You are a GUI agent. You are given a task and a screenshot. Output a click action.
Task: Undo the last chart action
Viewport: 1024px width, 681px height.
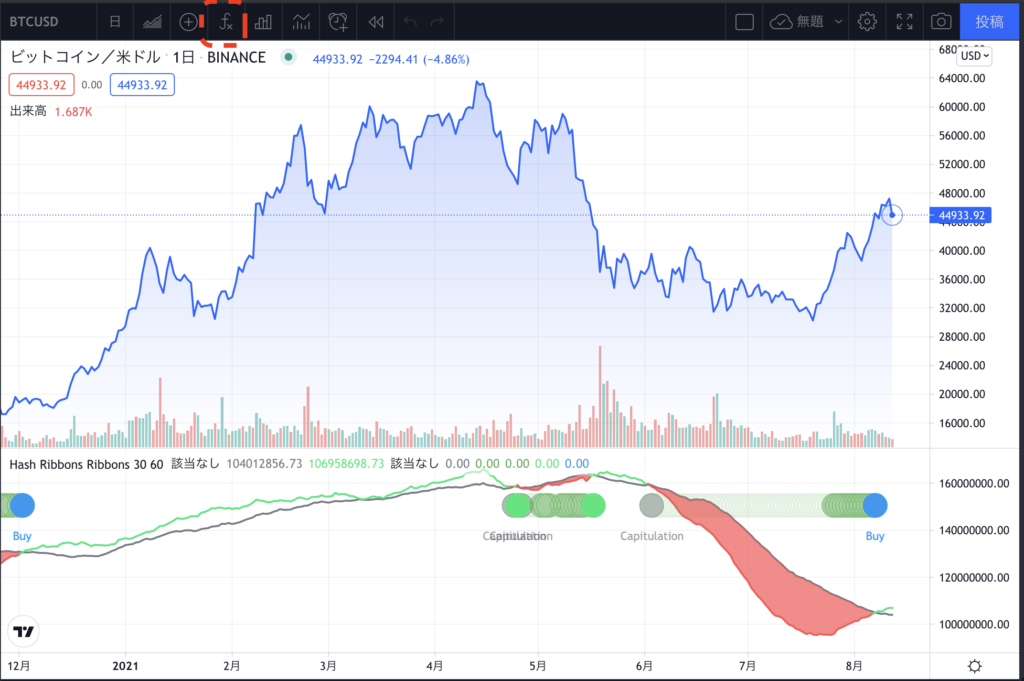410,22
